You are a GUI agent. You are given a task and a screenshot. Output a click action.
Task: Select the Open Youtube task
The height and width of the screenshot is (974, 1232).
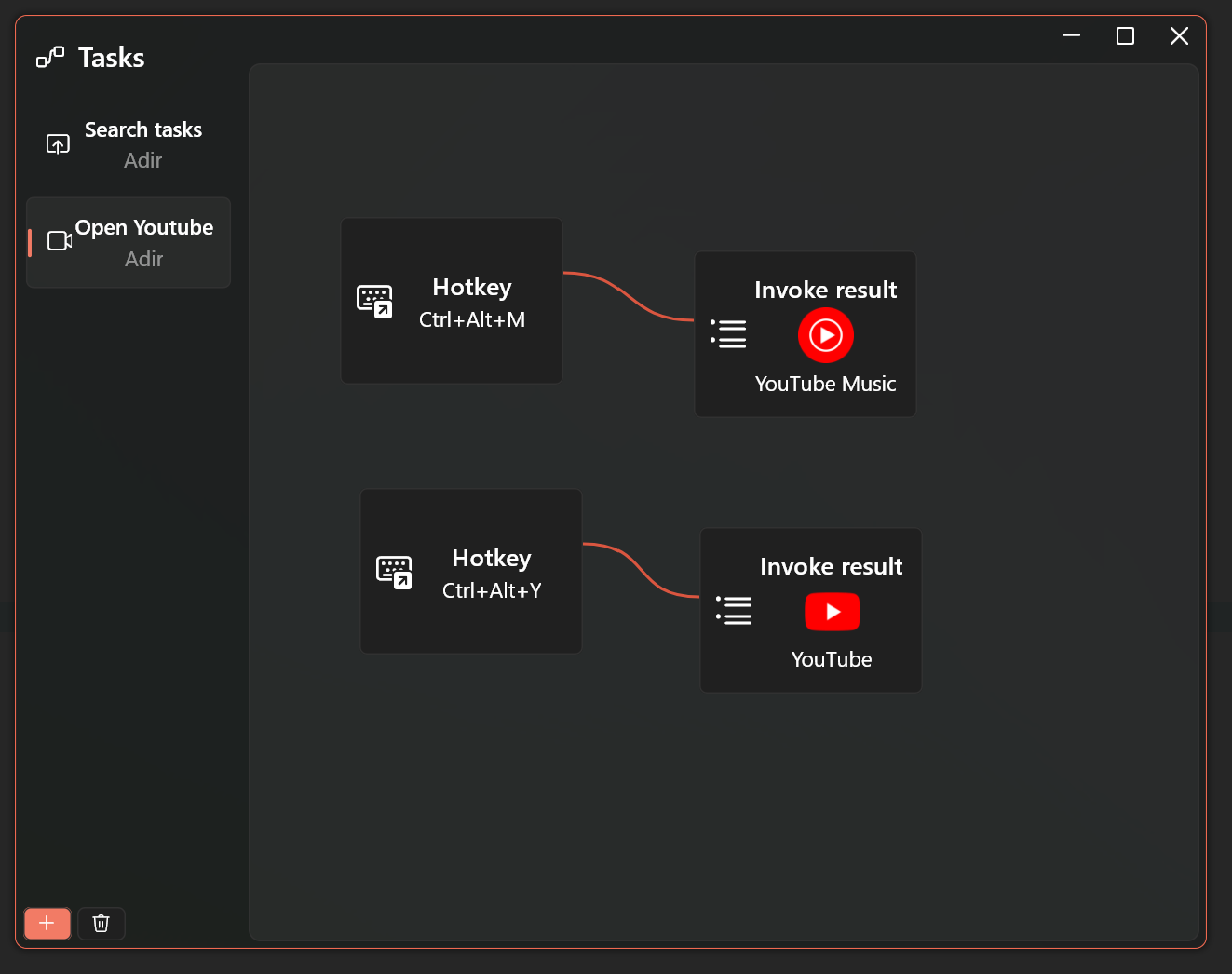129,242
